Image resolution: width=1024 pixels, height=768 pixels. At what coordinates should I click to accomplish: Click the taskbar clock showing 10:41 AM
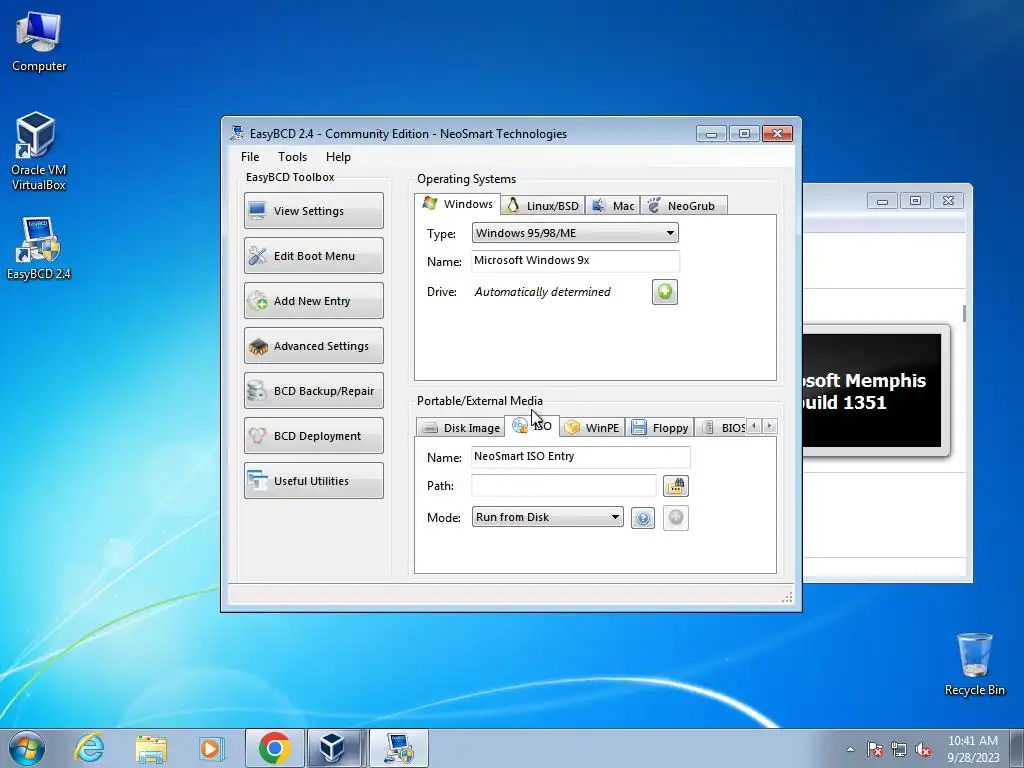[973, 749]
